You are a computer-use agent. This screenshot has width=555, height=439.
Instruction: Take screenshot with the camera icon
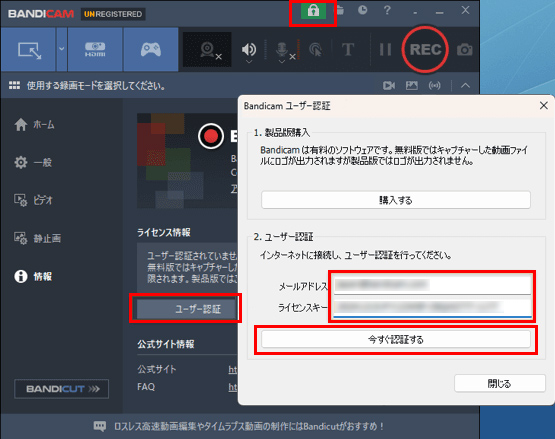click(x=465, y=50)
